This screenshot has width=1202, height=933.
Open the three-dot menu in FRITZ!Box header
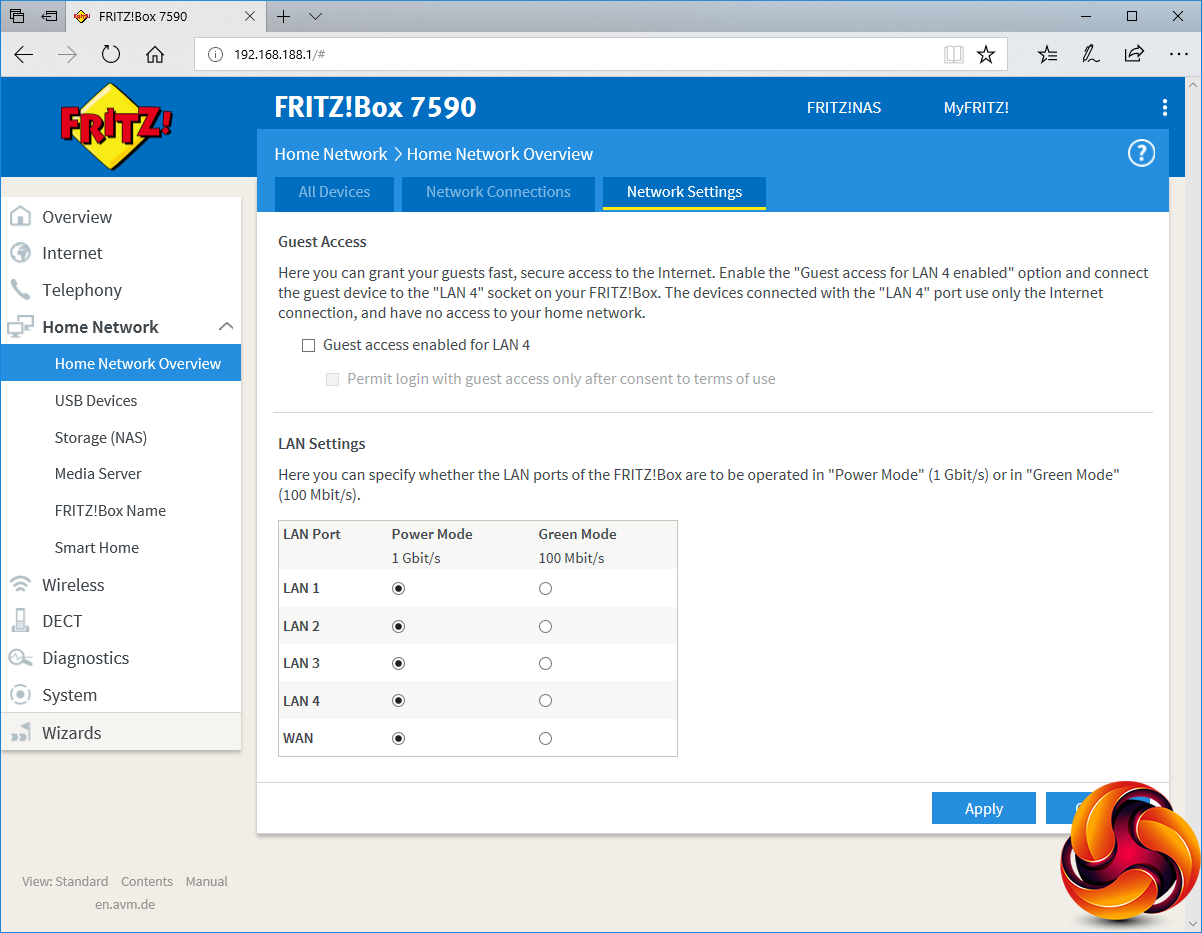pyautogui.click(x=1164, y=108)
